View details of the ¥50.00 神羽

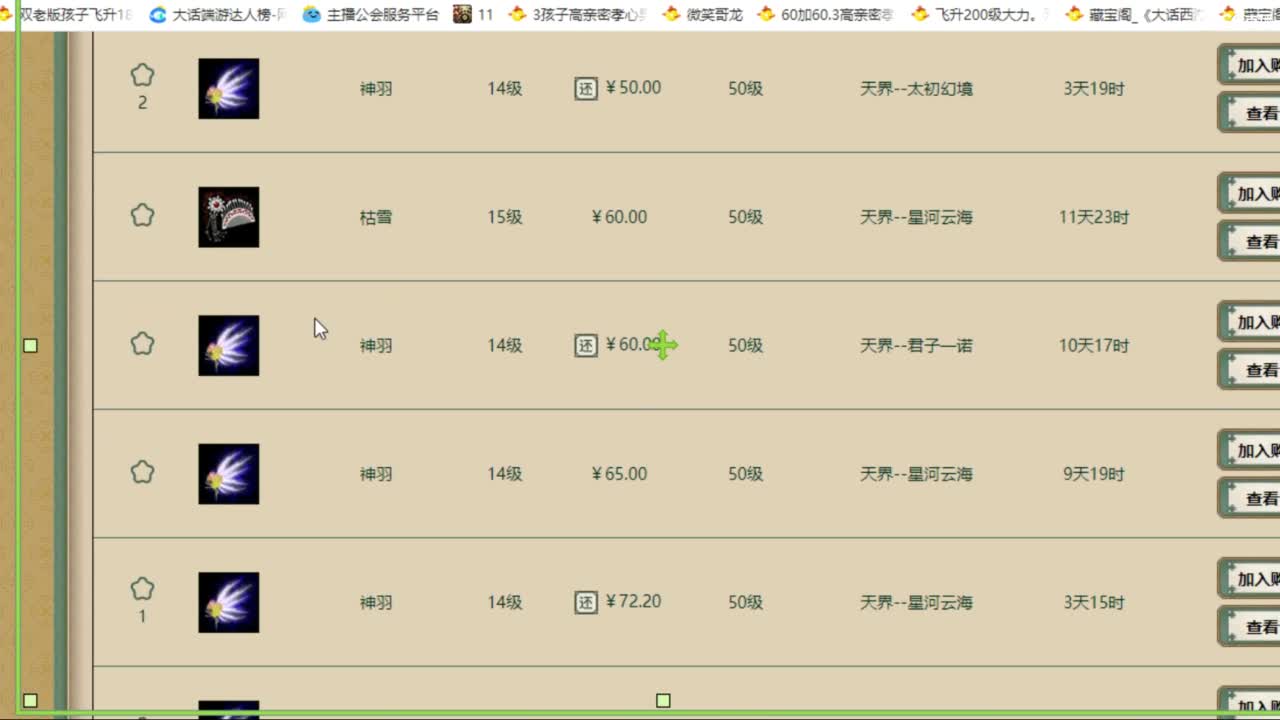coord(1250,113)
